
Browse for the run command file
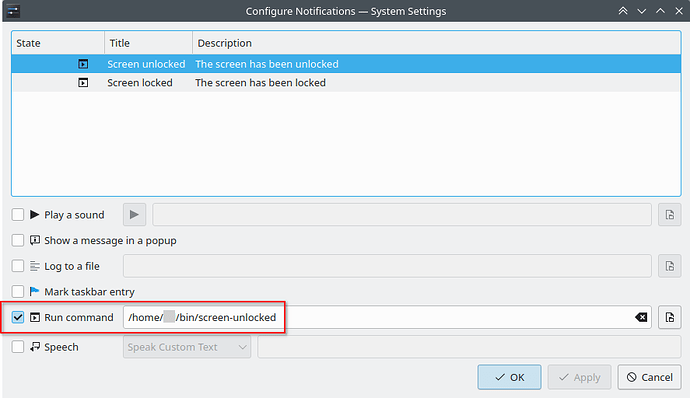coord(669,317)
